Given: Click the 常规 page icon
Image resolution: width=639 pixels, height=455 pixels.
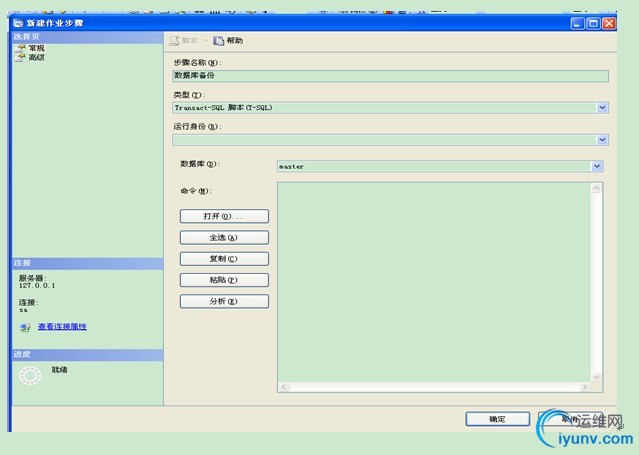Looking at the screenshot, I should [20, 48].
